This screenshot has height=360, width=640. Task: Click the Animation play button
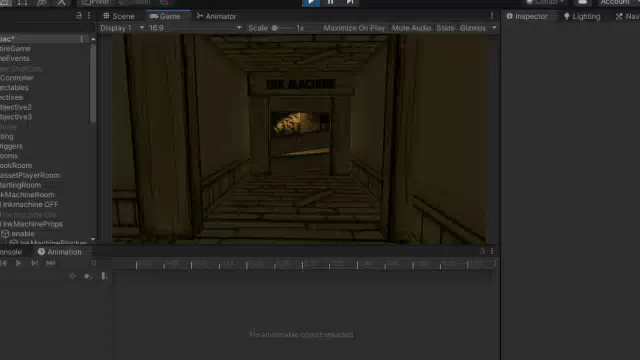coord(18,263)
